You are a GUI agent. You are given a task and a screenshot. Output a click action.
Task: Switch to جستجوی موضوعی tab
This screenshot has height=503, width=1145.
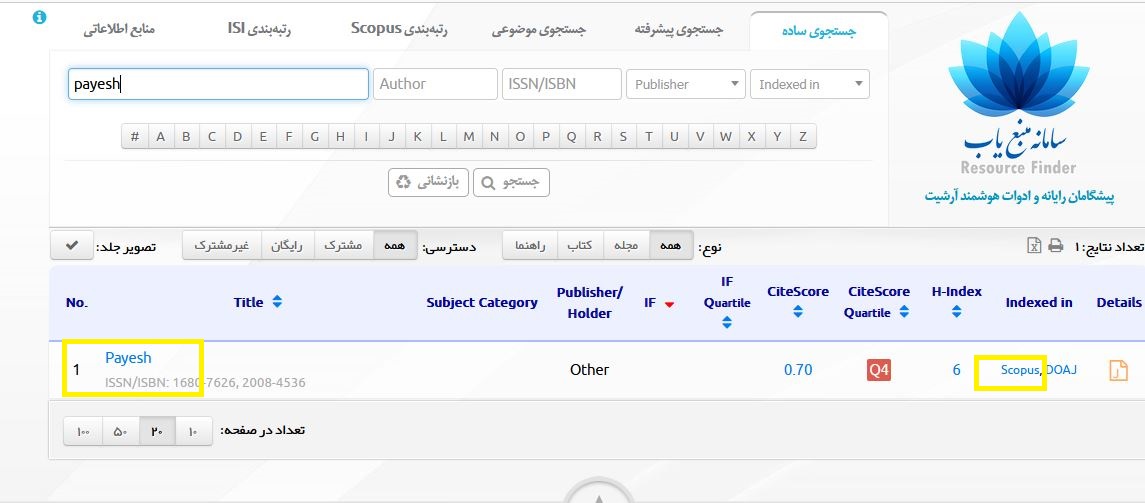(538, 30)
